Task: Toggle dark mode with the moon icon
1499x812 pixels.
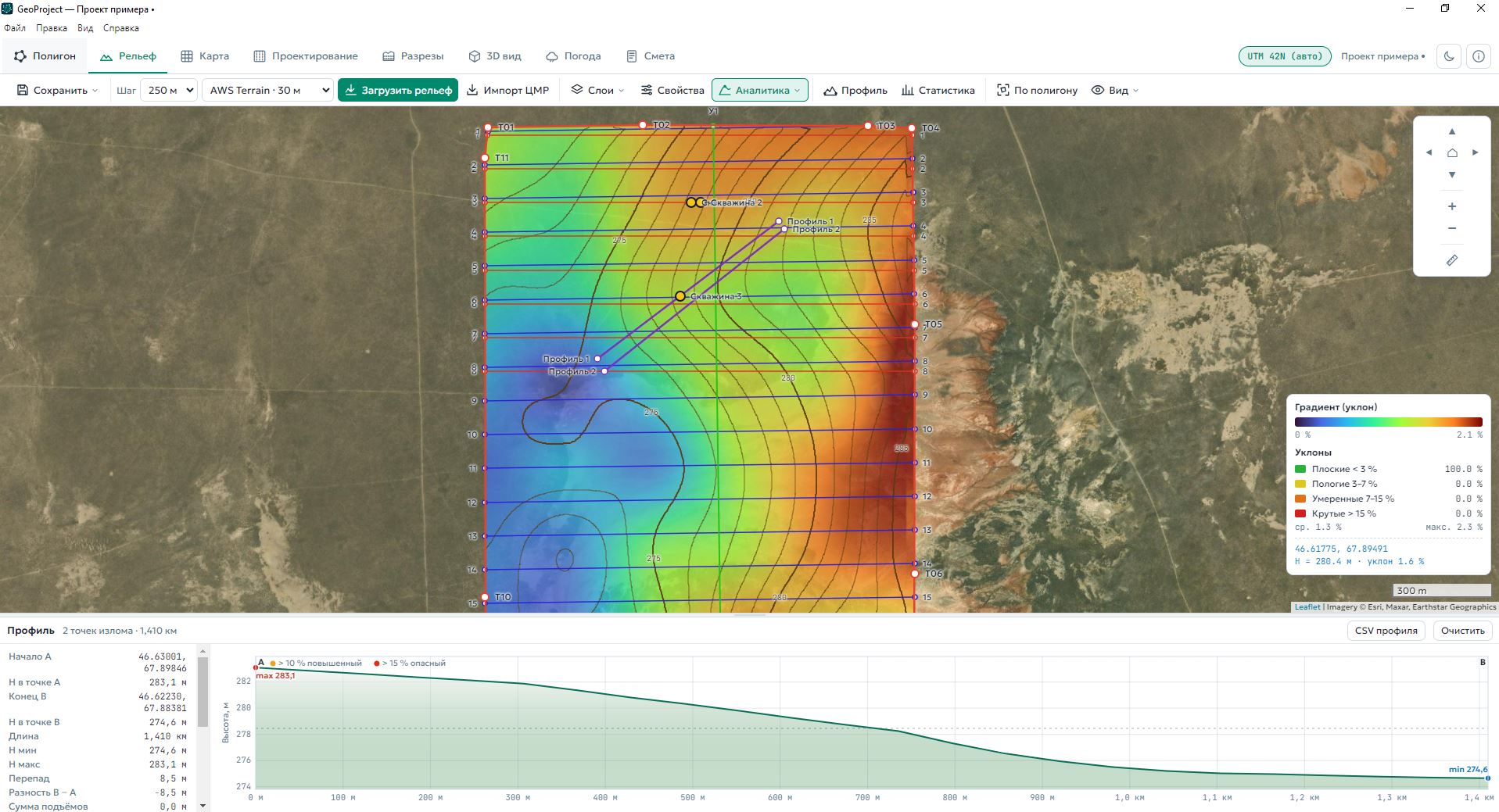Action: coord(1450,56)
